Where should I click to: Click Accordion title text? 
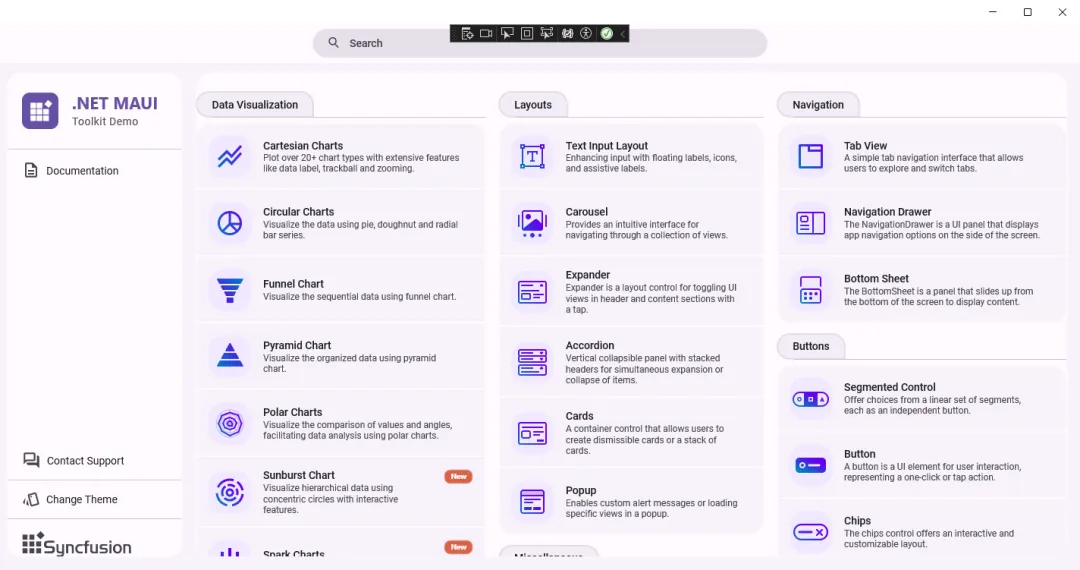coord(590,346)
